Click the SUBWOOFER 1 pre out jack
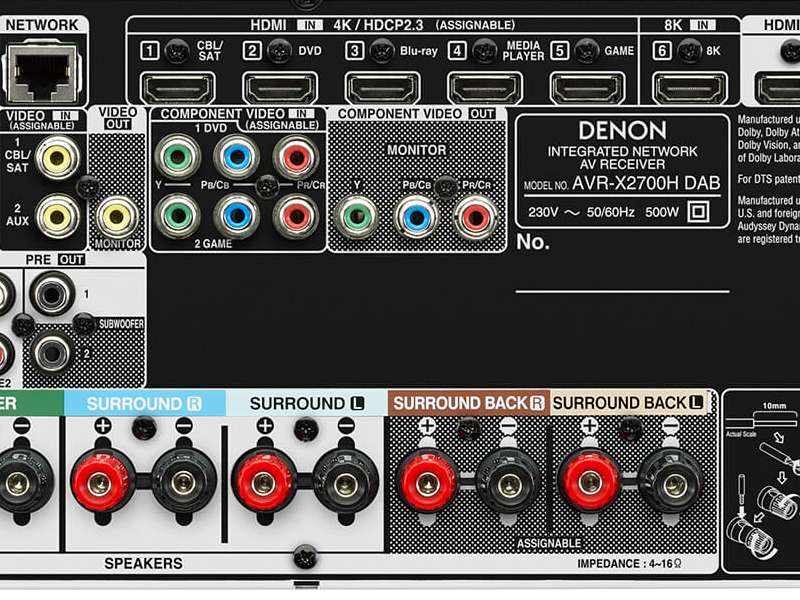 pos(52,294)
